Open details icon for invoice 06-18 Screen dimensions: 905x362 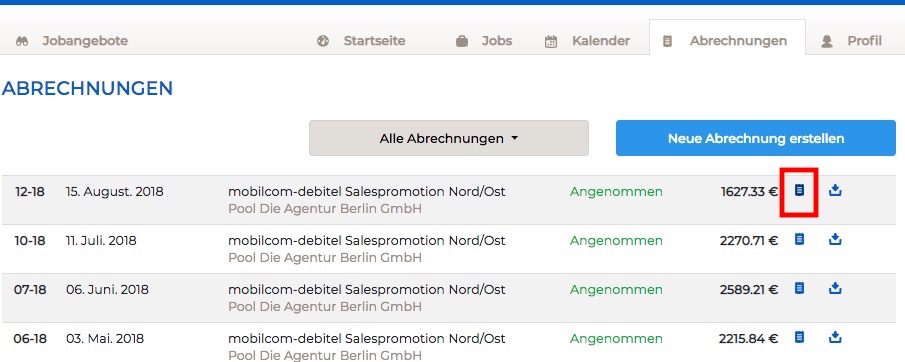point(799,337)
